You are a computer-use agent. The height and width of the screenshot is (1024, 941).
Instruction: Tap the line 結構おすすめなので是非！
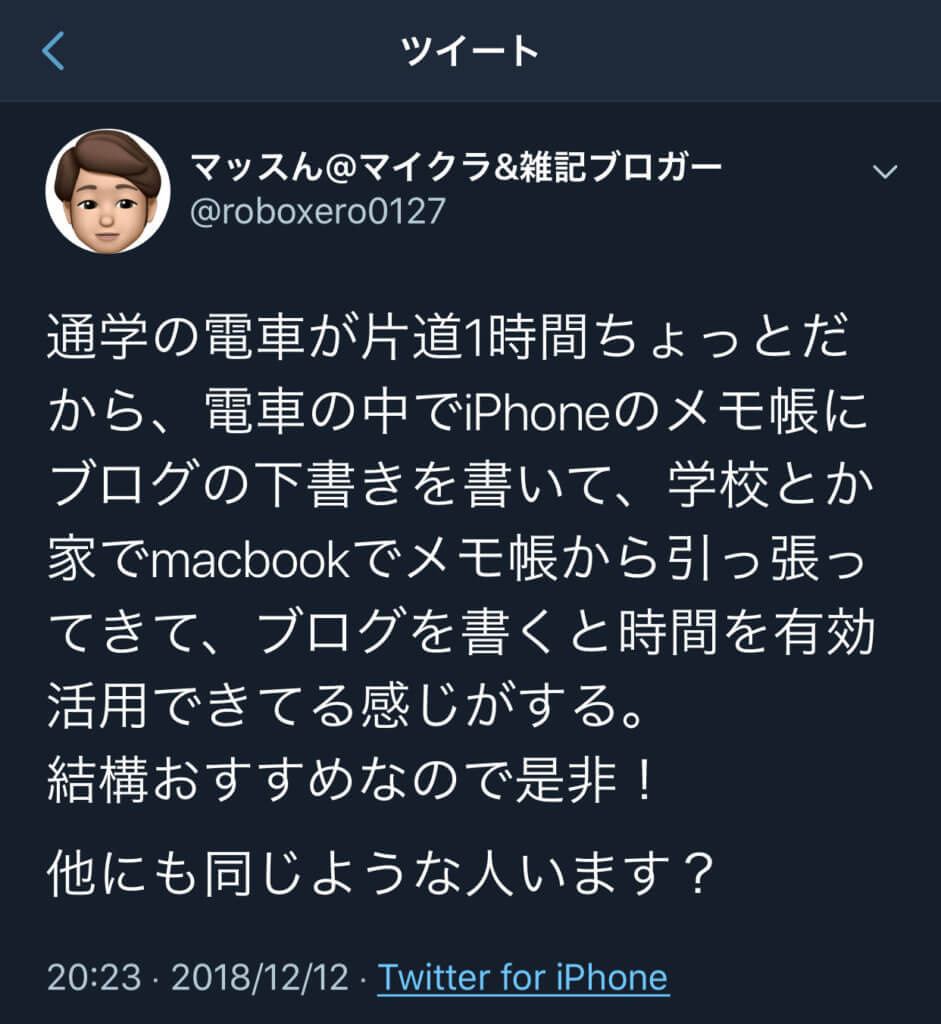coord(351,781)
